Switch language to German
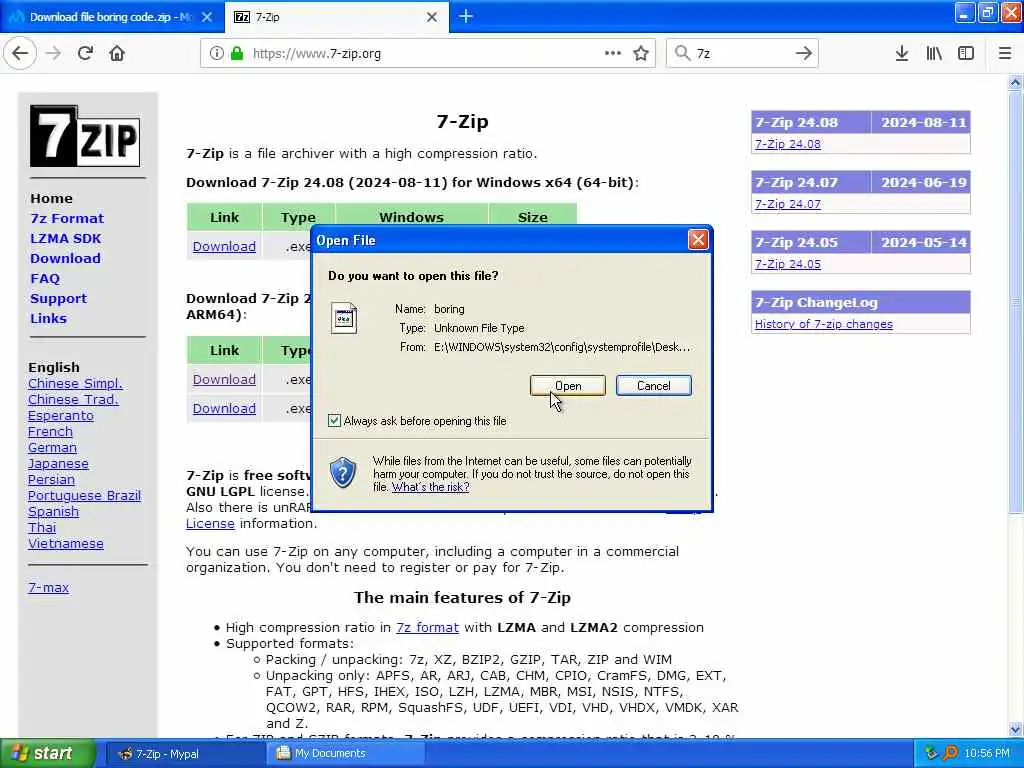Screen dimensions: 1024x768 point(52,447)
